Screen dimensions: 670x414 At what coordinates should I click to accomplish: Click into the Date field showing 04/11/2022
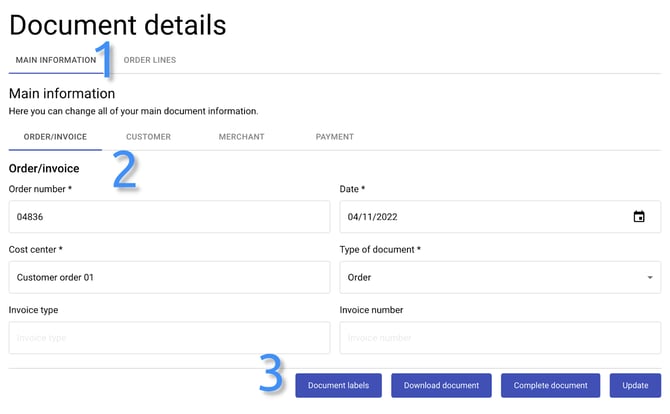point(480,217)
